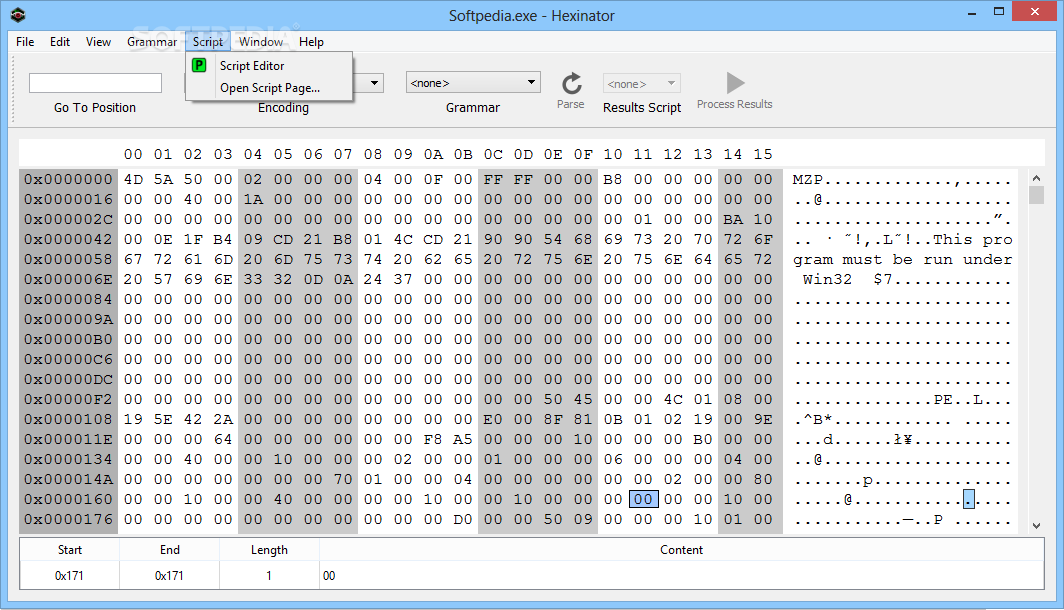Open the Help menu
1064x610 pixels.
point(311,41)
